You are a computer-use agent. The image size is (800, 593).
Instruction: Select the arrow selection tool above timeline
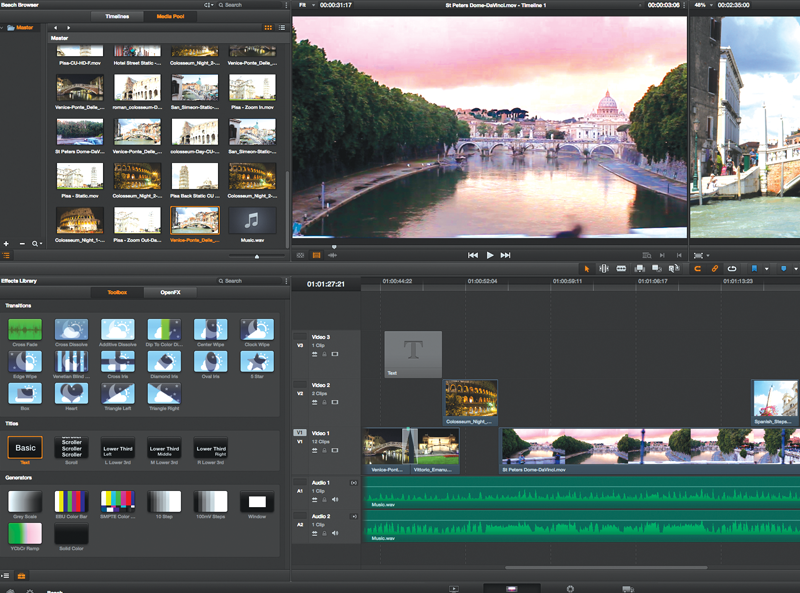coord(586,268)
